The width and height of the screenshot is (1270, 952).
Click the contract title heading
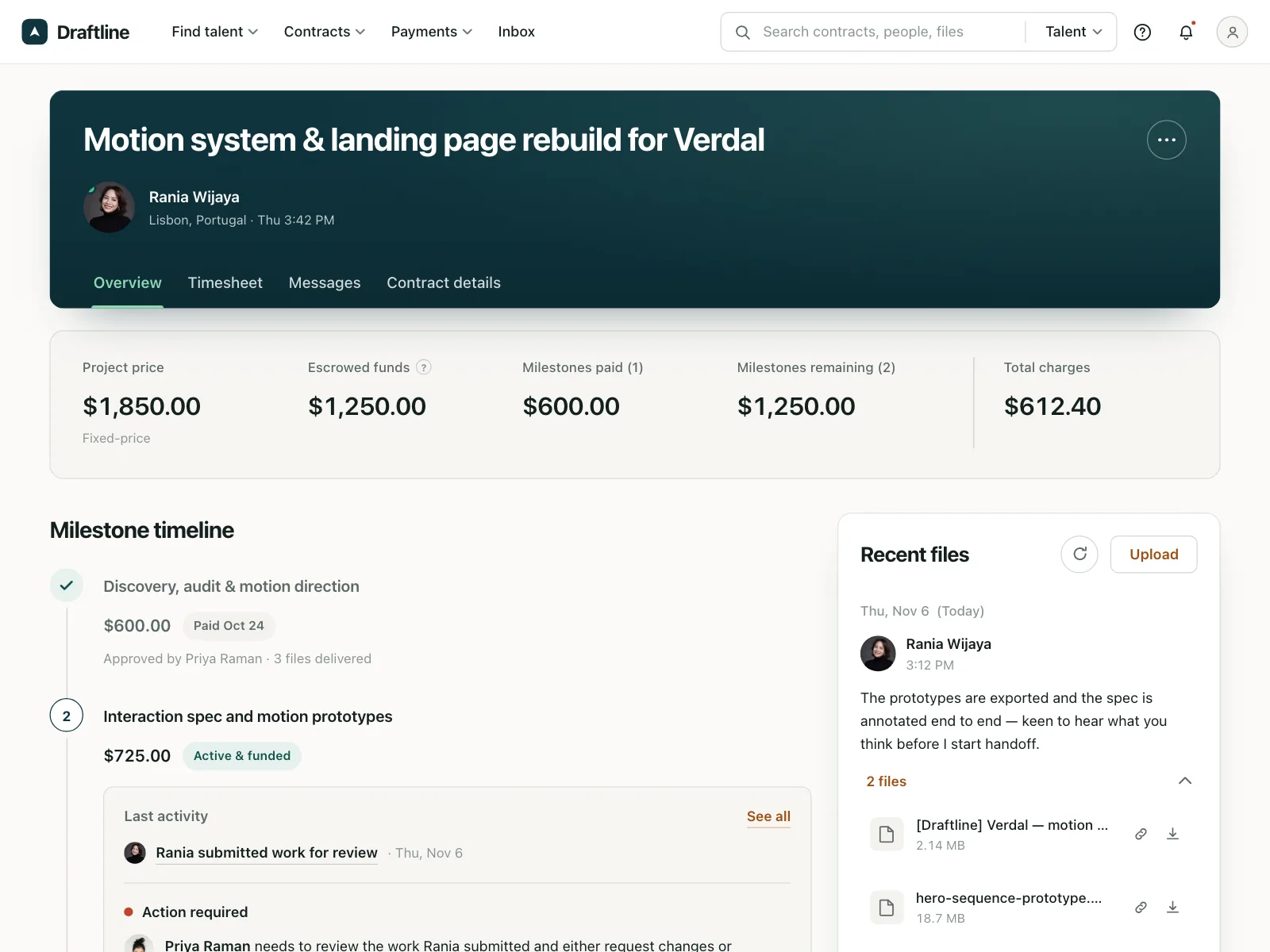coord(424,140)
